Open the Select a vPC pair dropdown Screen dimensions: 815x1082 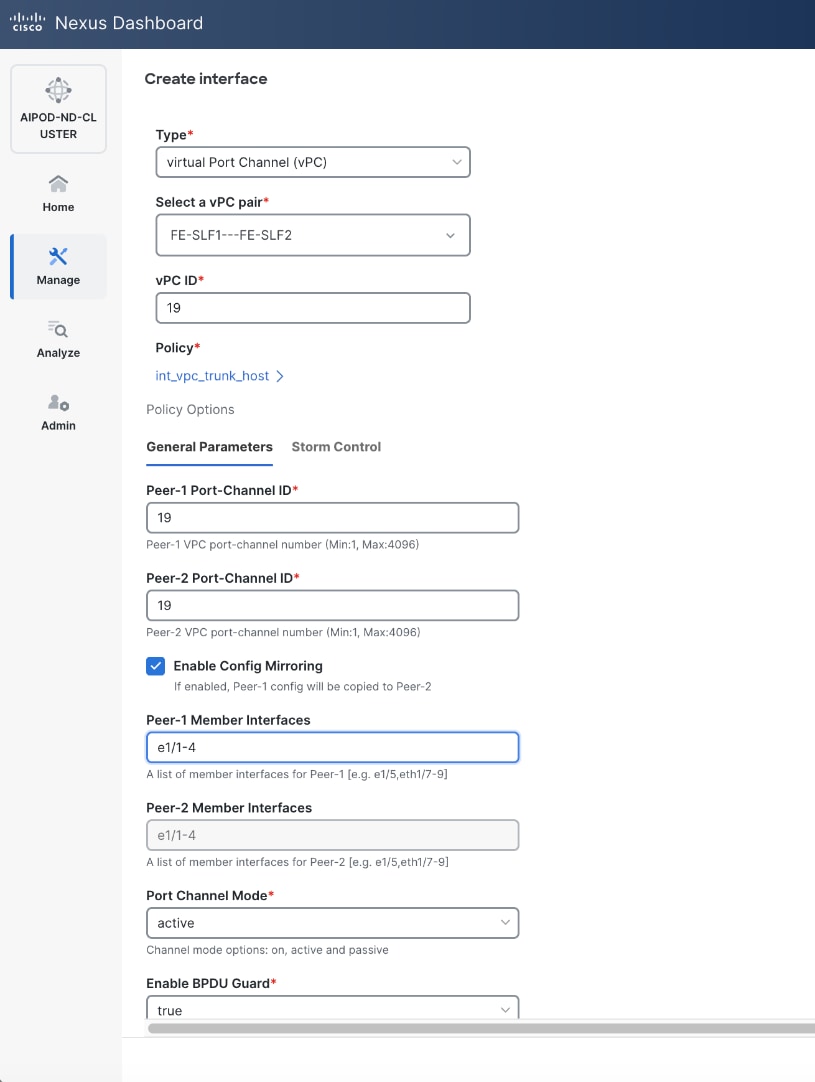pyautogui.click(x=313, y=236)
